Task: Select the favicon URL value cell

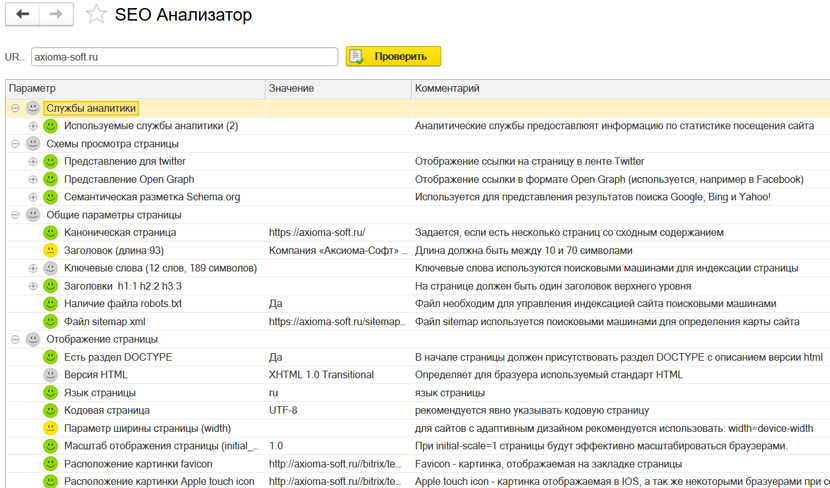Action: point(335,464)
